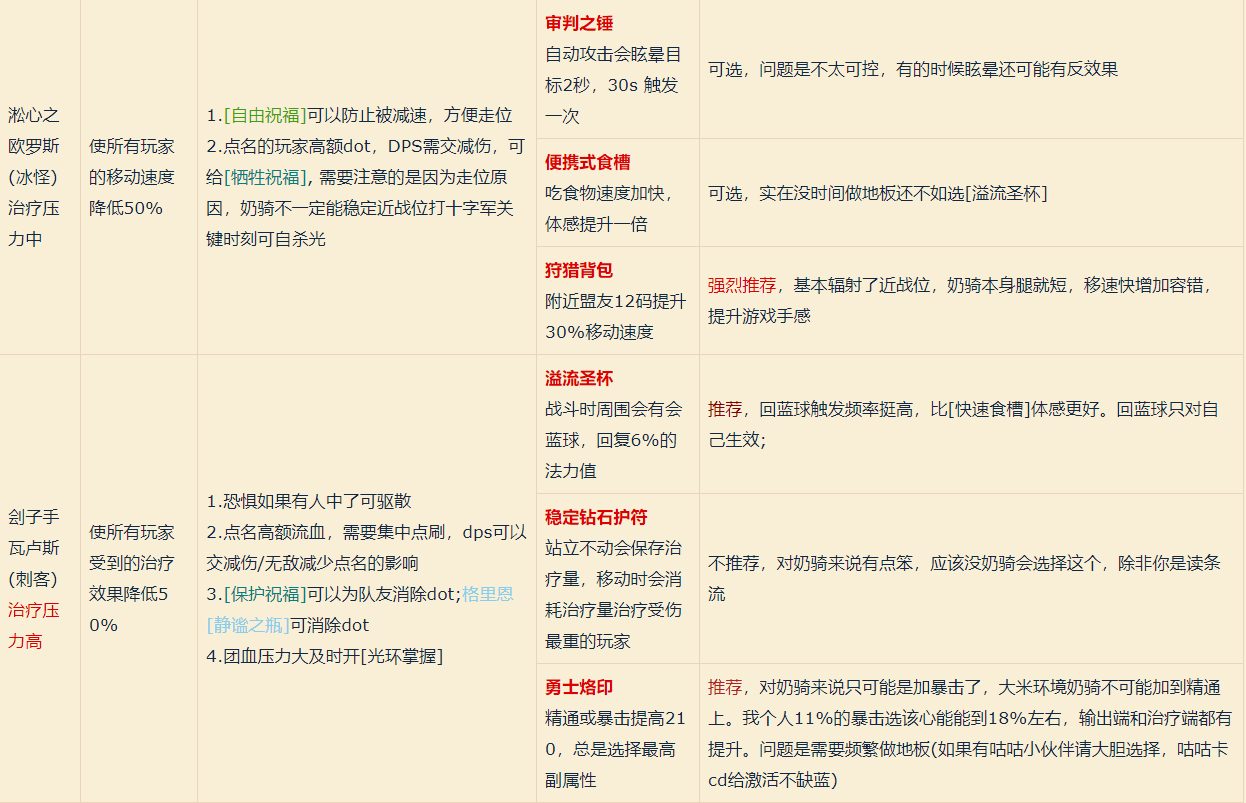Click the 溢流圣杯 item title
The height and width of the screenshot is (803, 1246).
click(579, 378)
